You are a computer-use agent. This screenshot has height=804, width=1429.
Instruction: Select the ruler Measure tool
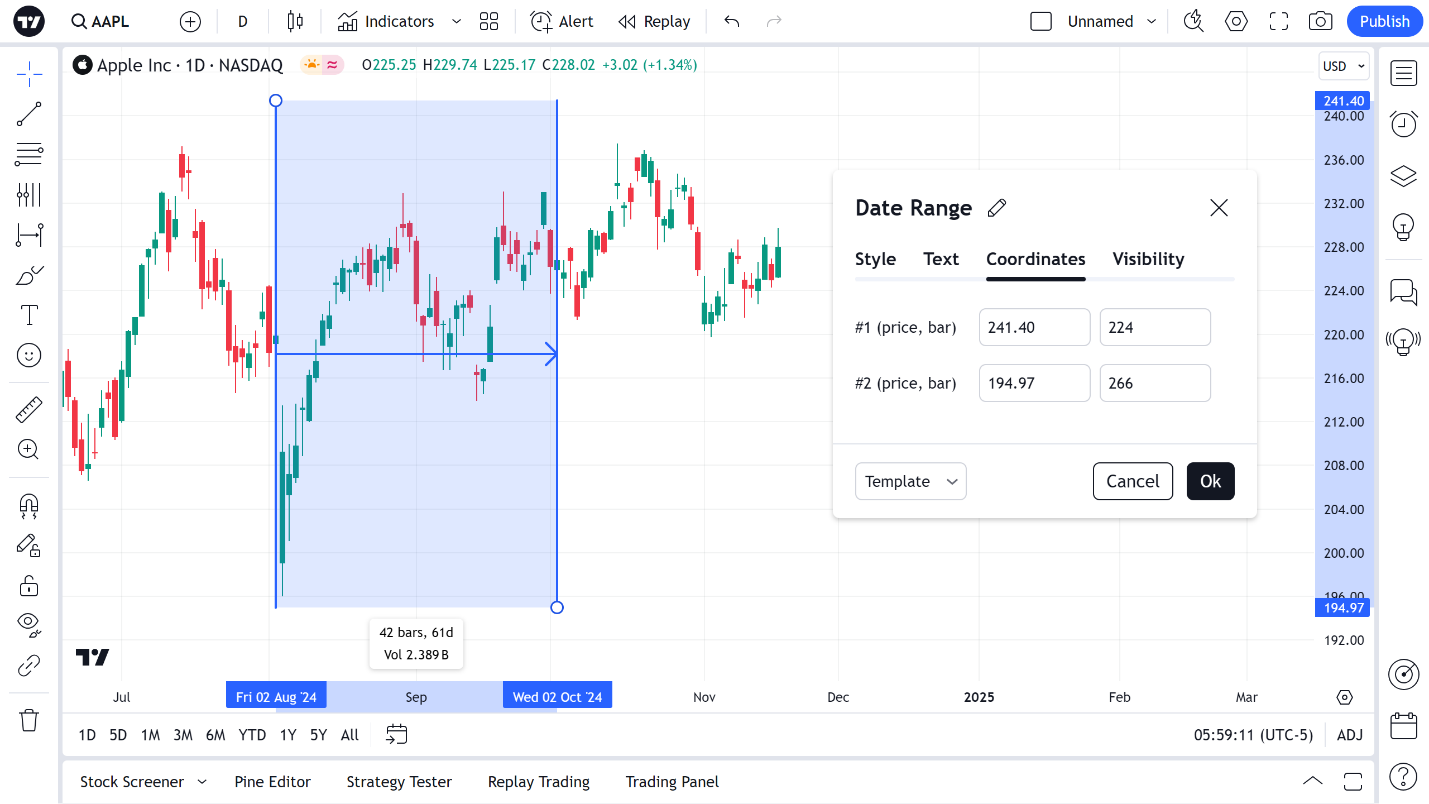coord(30,409)
